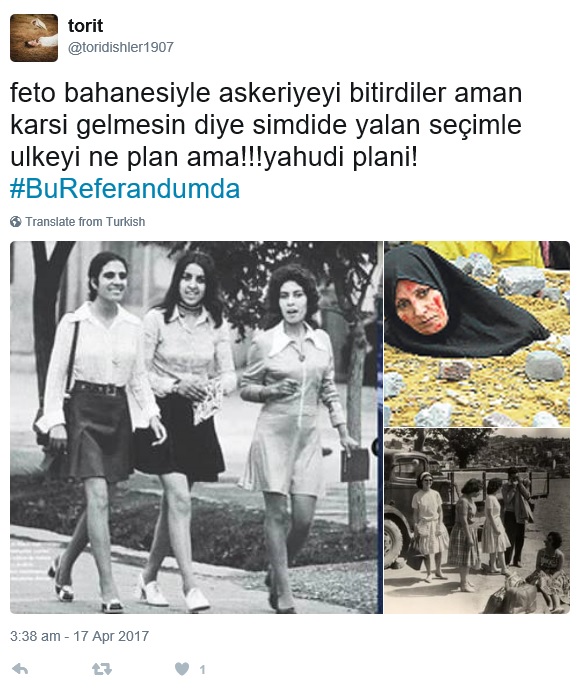Like the tweet with the heart icon

point(182,669)
